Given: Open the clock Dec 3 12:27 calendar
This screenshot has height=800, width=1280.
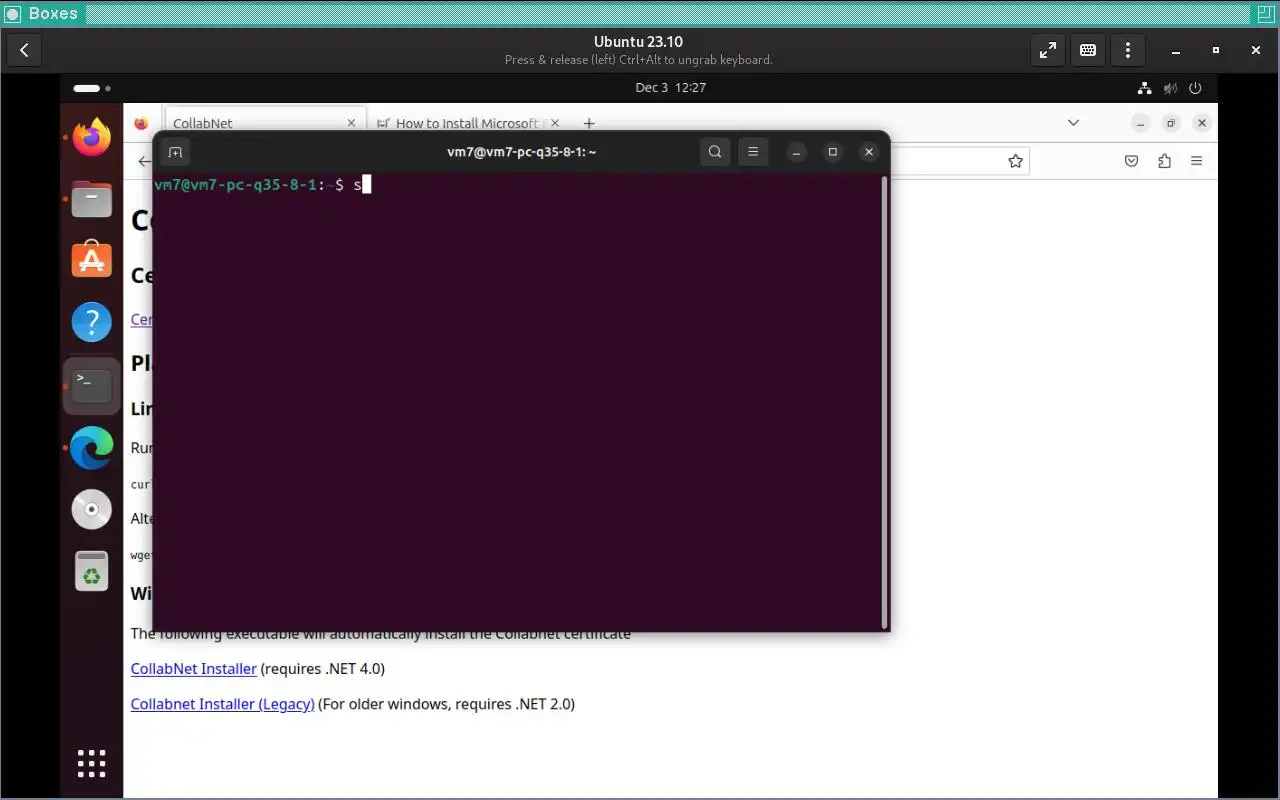Looking at the screenshot, I should [670, 88].
